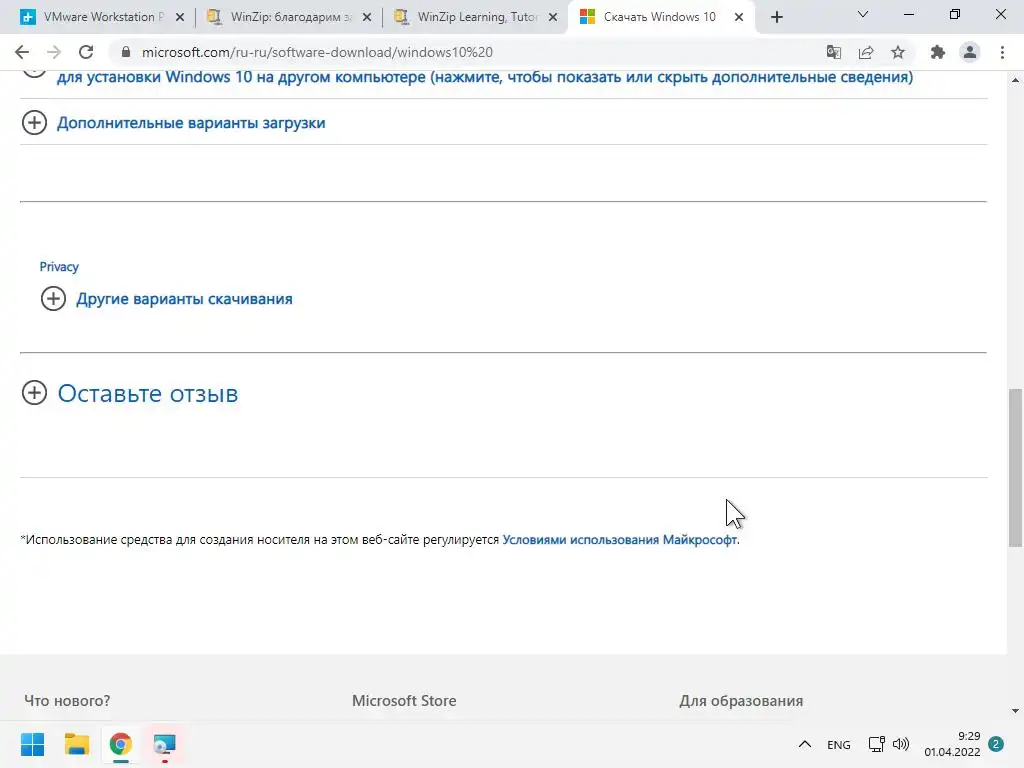Click the scrollbar down arrow
The height and width of the screenshot is (768, 1024).
1015,711
